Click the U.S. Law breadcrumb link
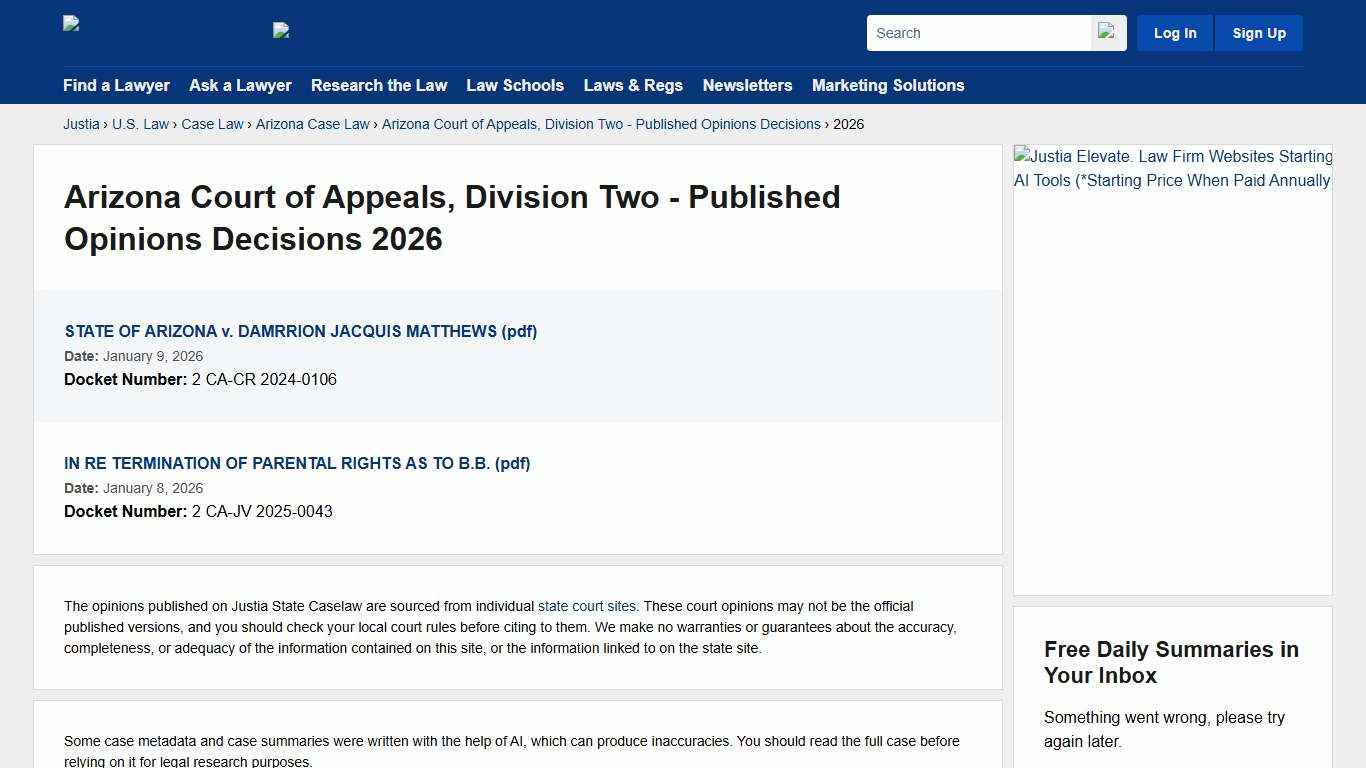Screen dimensions: 1366x768 pos(140,124)
